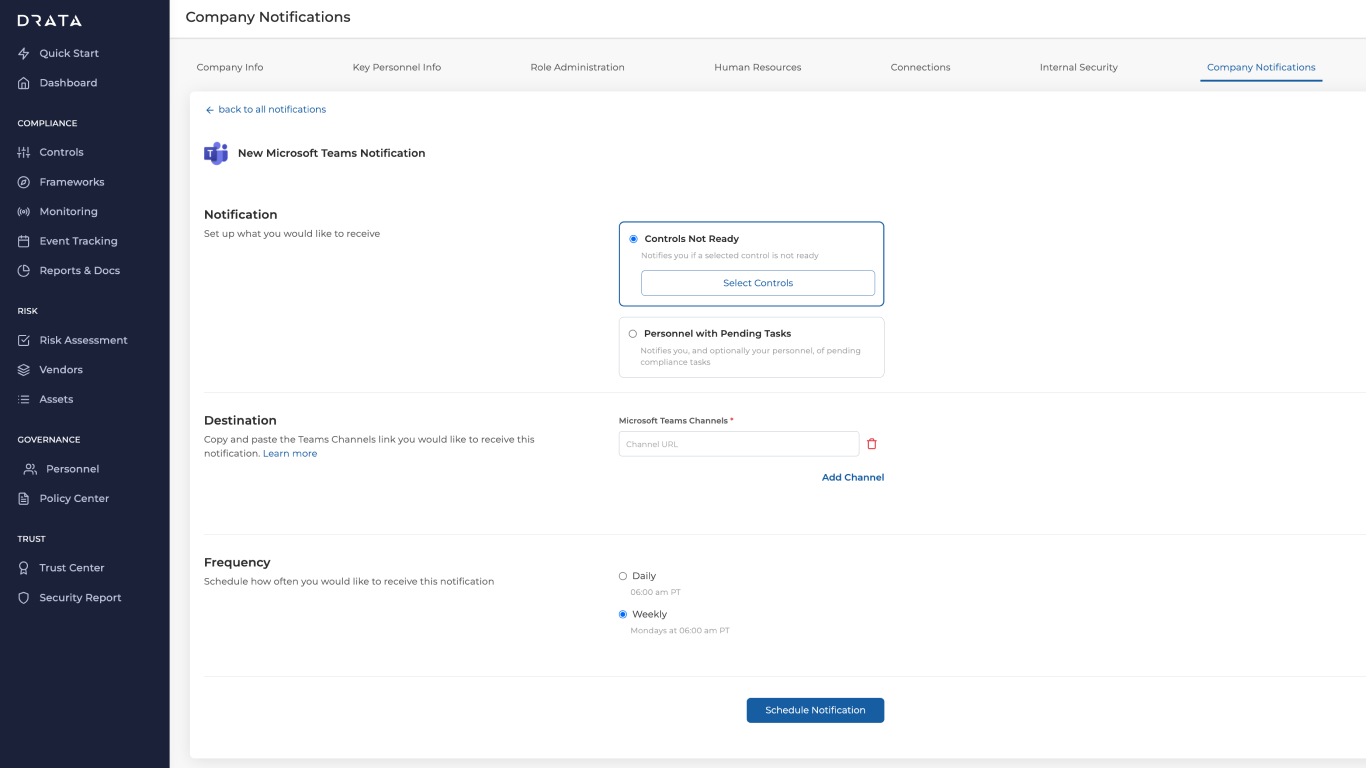Switch to the Key Personnel Info tab
Viewport: 1366px width, 768px height.
point(397,67)
